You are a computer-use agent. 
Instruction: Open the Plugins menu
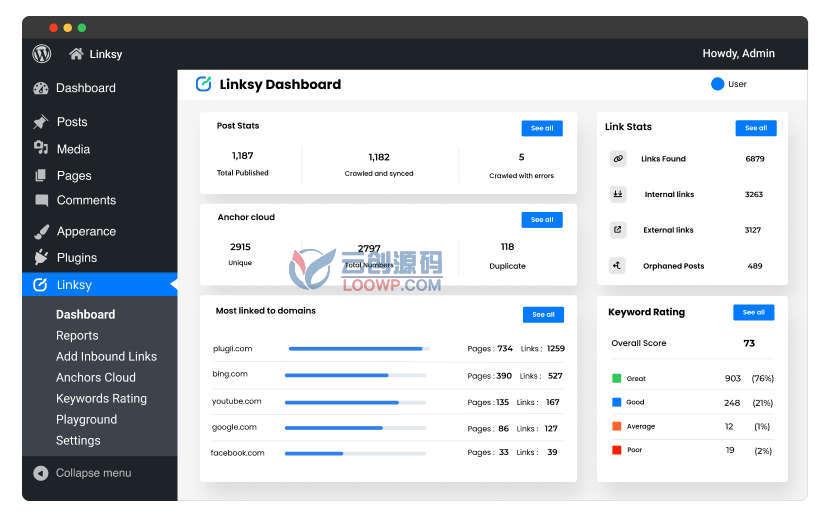click(x=77, y=258)
